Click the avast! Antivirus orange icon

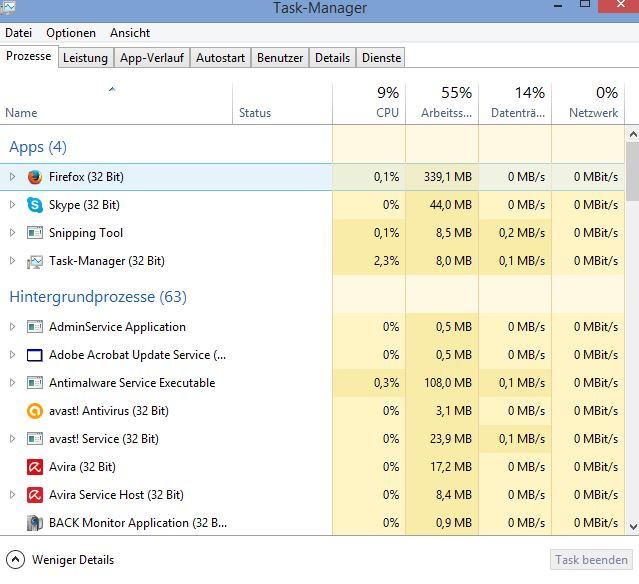35,411
